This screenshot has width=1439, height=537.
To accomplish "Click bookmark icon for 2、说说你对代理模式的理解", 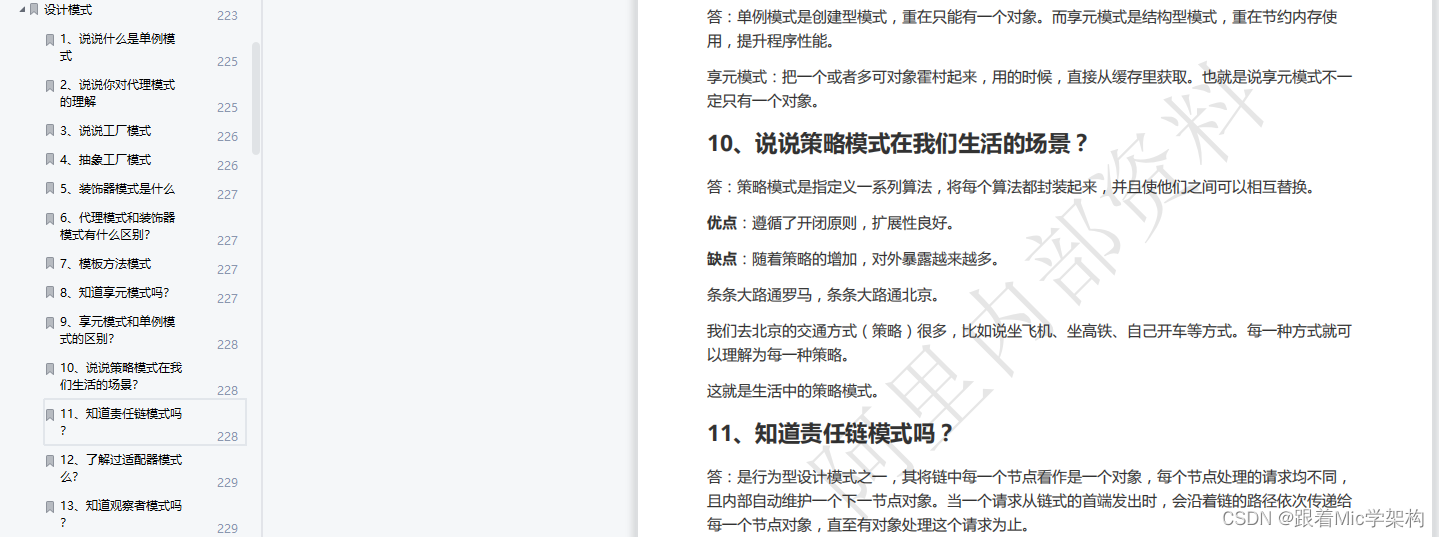I will (x=50, y=86).
